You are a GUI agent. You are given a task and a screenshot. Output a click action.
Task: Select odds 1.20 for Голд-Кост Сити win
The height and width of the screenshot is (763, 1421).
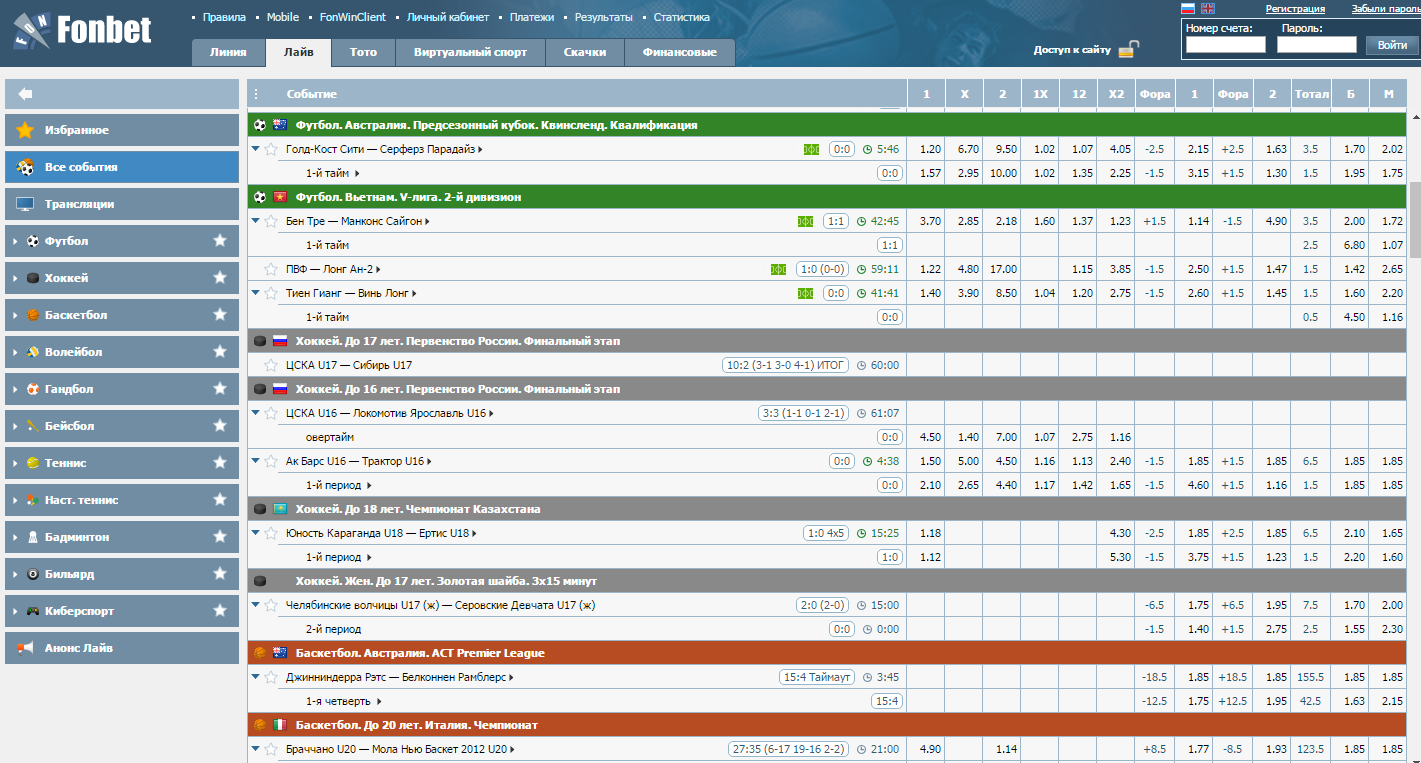pos(926,149)
